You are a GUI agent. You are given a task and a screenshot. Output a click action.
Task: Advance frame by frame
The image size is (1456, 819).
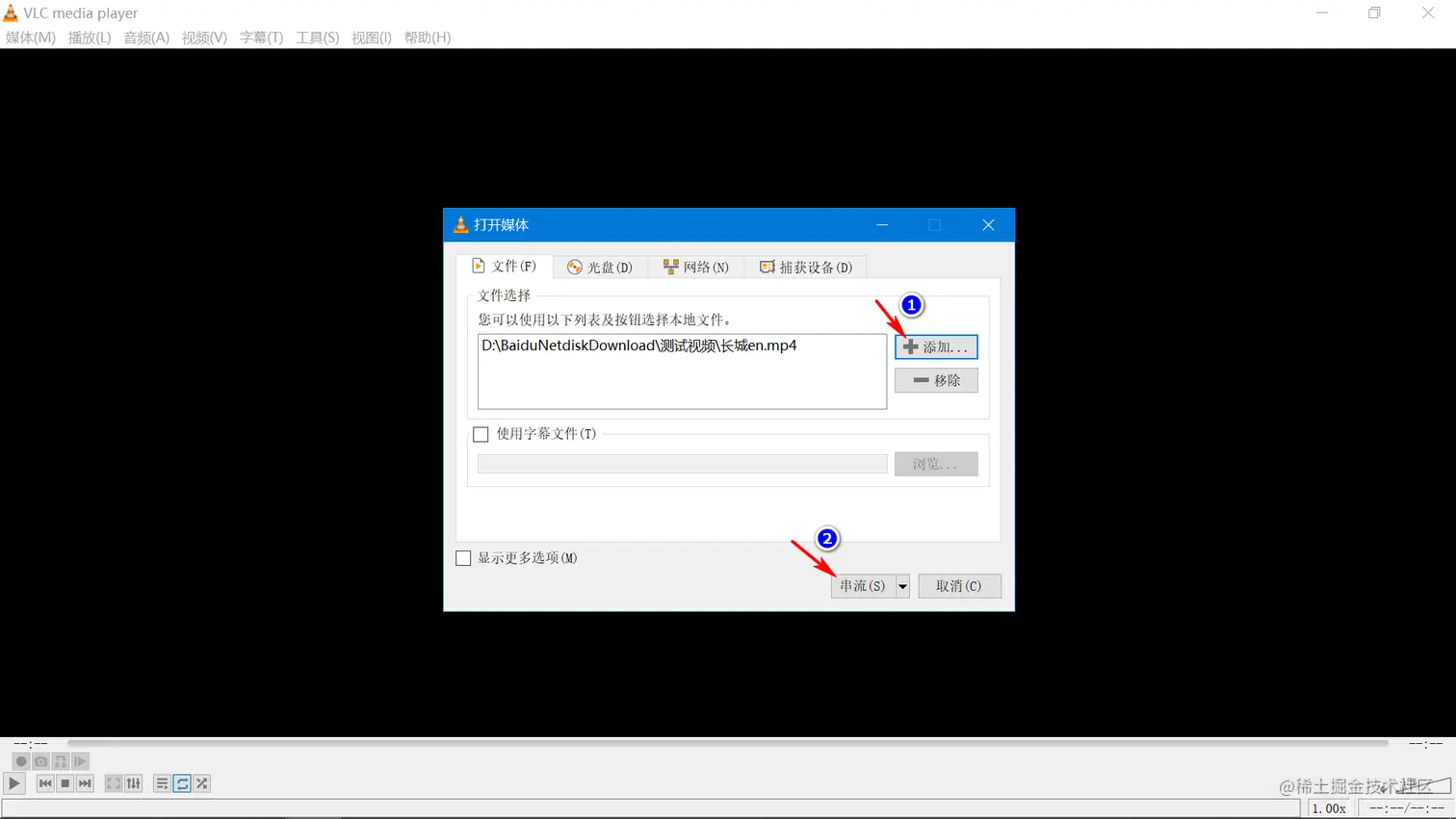(80, 761)
